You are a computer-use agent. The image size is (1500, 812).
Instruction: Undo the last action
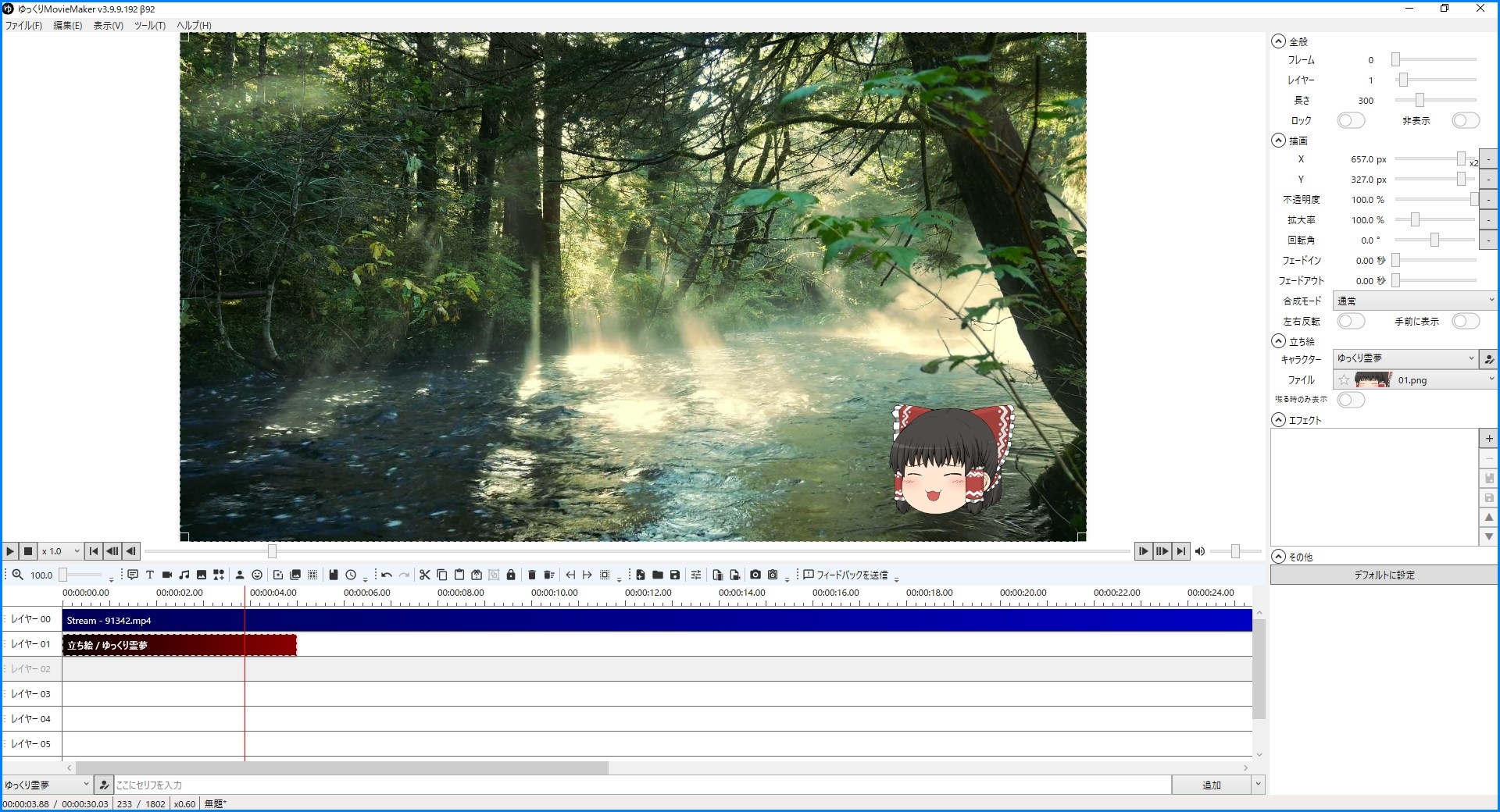click(387, 575)
